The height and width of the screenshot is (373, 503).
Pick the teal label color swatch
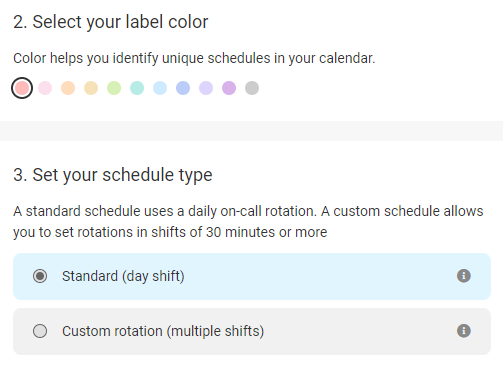pyautogui.click(x=137, y=88)
